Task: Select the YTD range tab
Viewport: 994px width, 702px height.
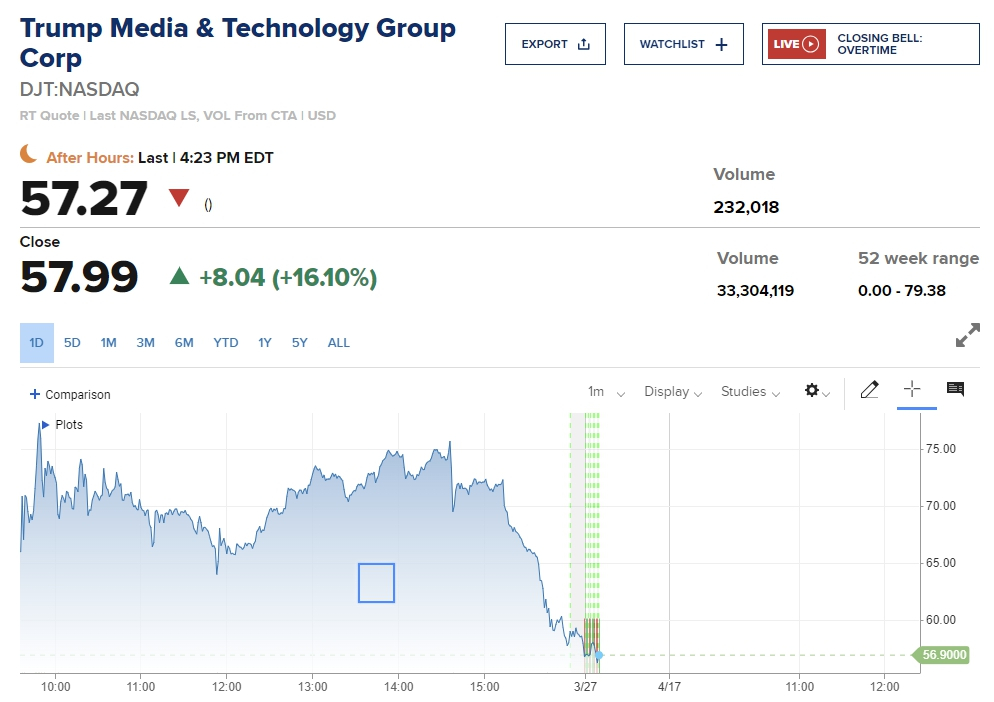Action: click(x=226, y=343)
